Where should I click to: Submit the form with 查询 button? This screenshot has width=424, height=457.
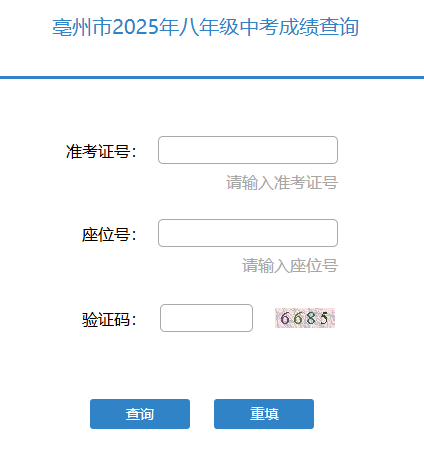click(140, 414)
